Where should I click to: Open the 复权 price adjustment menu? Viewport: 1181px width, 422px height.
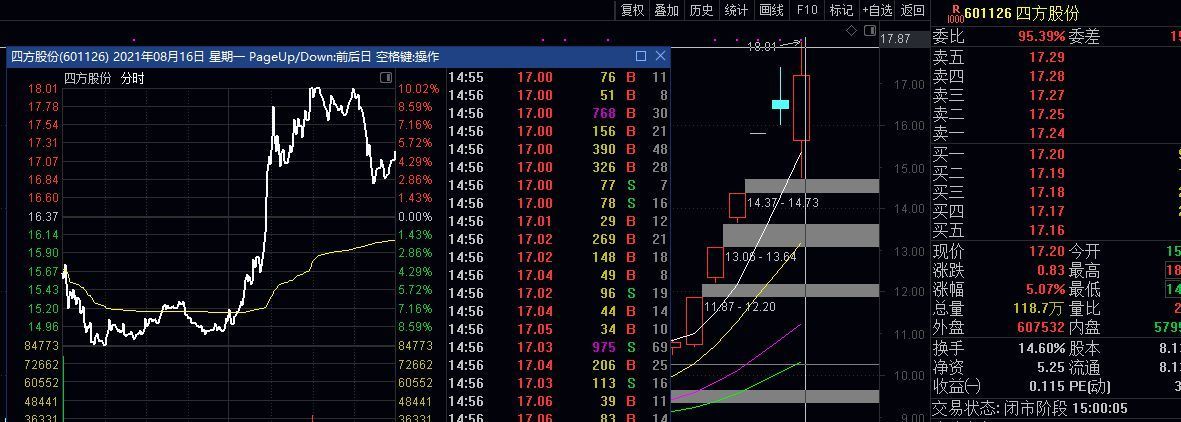(632, 10)
